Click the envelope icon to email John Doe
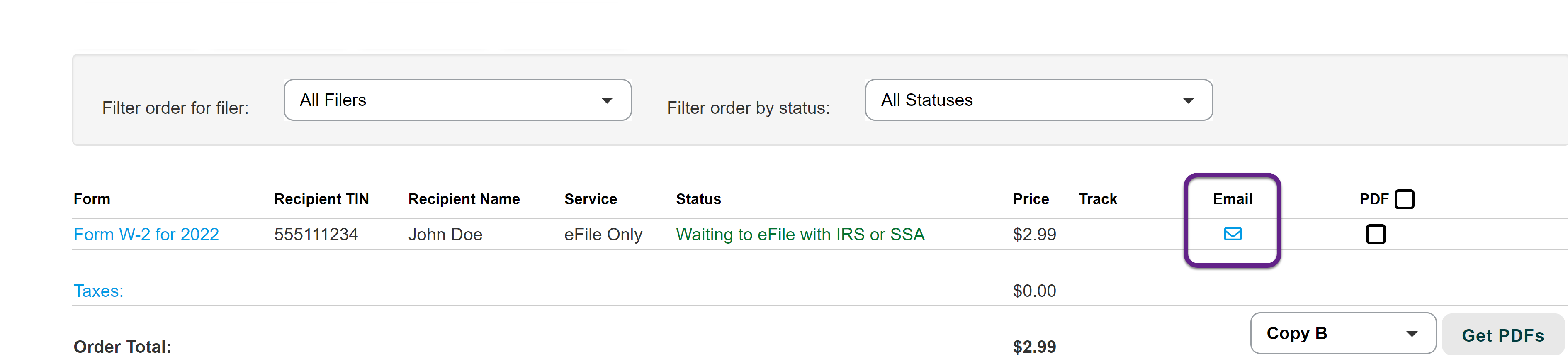1568x362 pixels. click(x=1232, y=234)
